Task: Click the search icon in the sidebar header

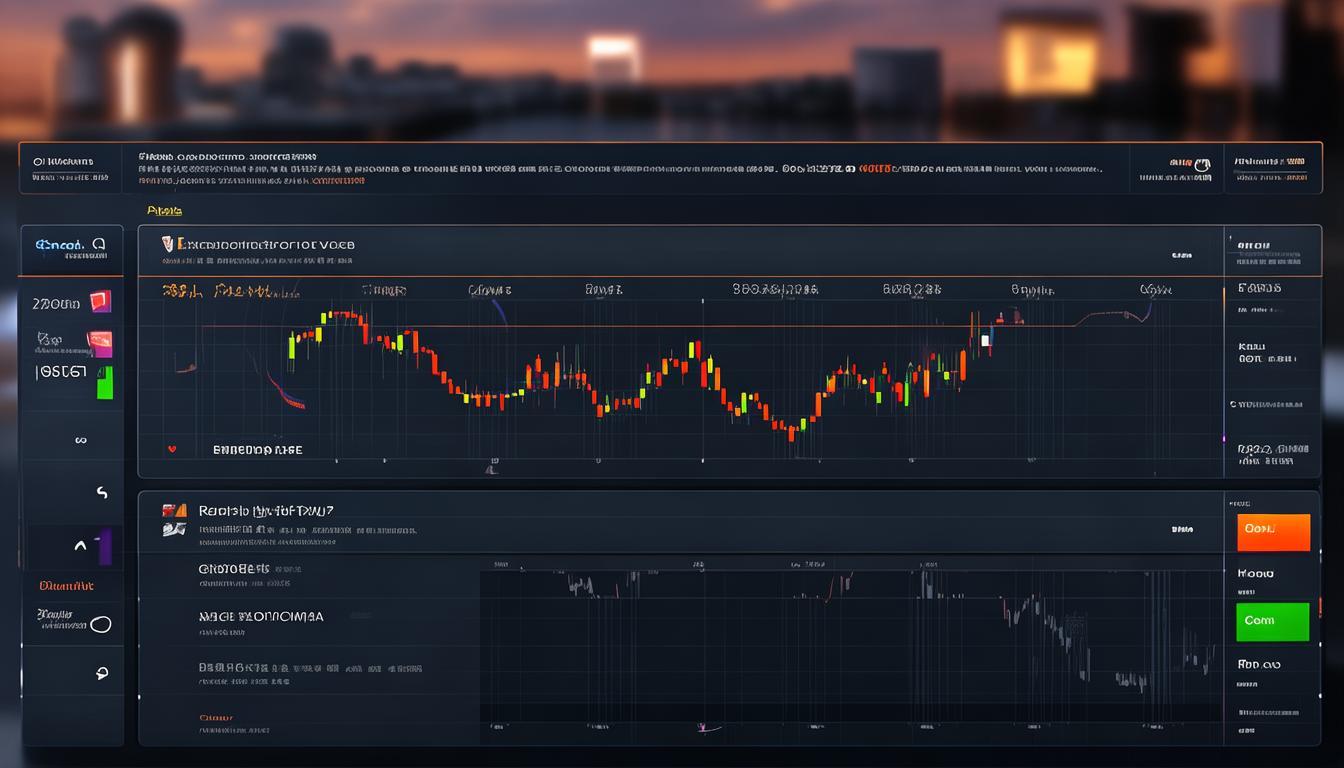Action: pyautogui.click(x=99, y=243)
